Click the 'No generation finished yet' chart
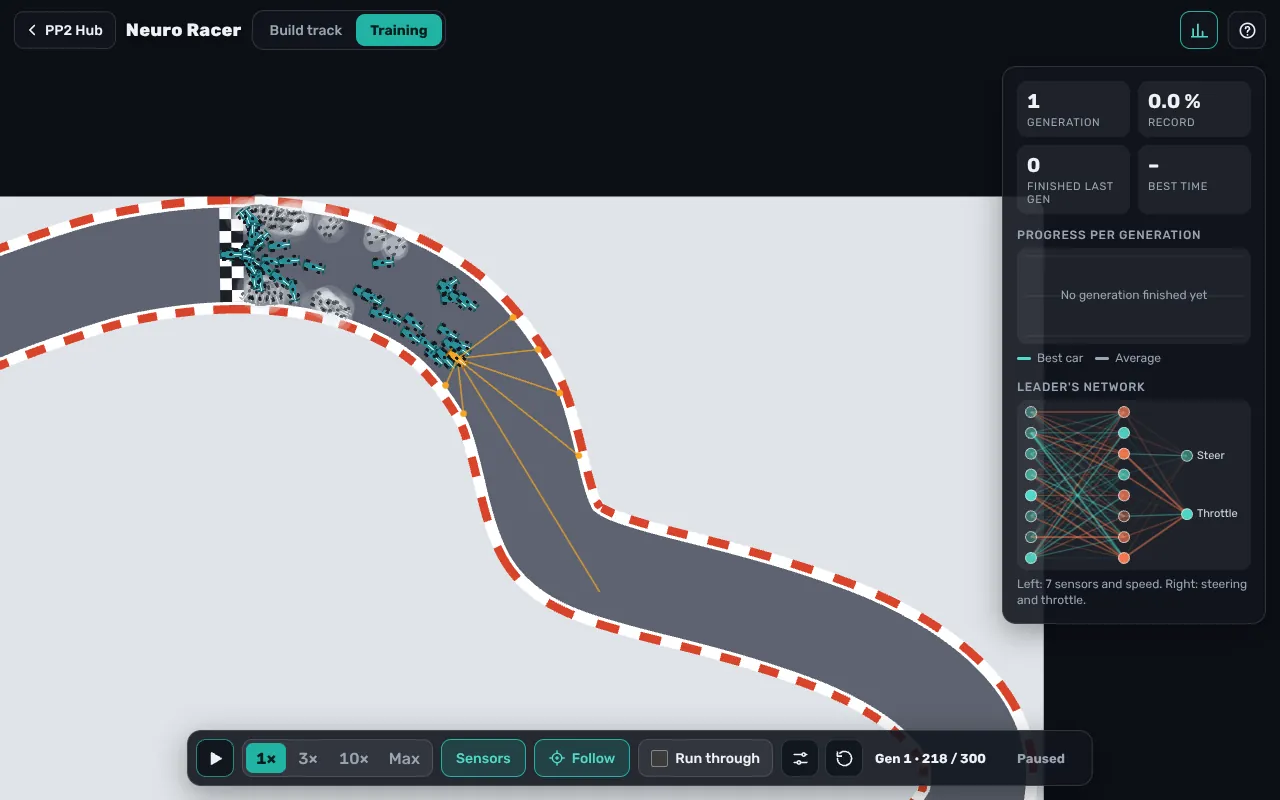Image resolution: width=1280 pixels, height=800 pixels. pyautogui.click(x=1134, y=296)
